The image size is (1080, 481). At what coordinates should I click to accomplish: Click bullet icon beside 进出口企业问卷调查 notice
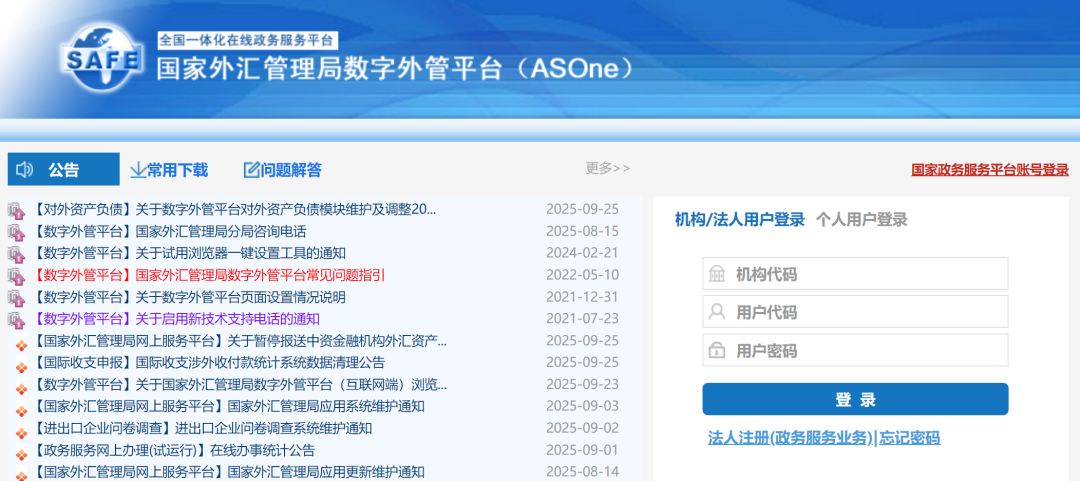[21, 431]
